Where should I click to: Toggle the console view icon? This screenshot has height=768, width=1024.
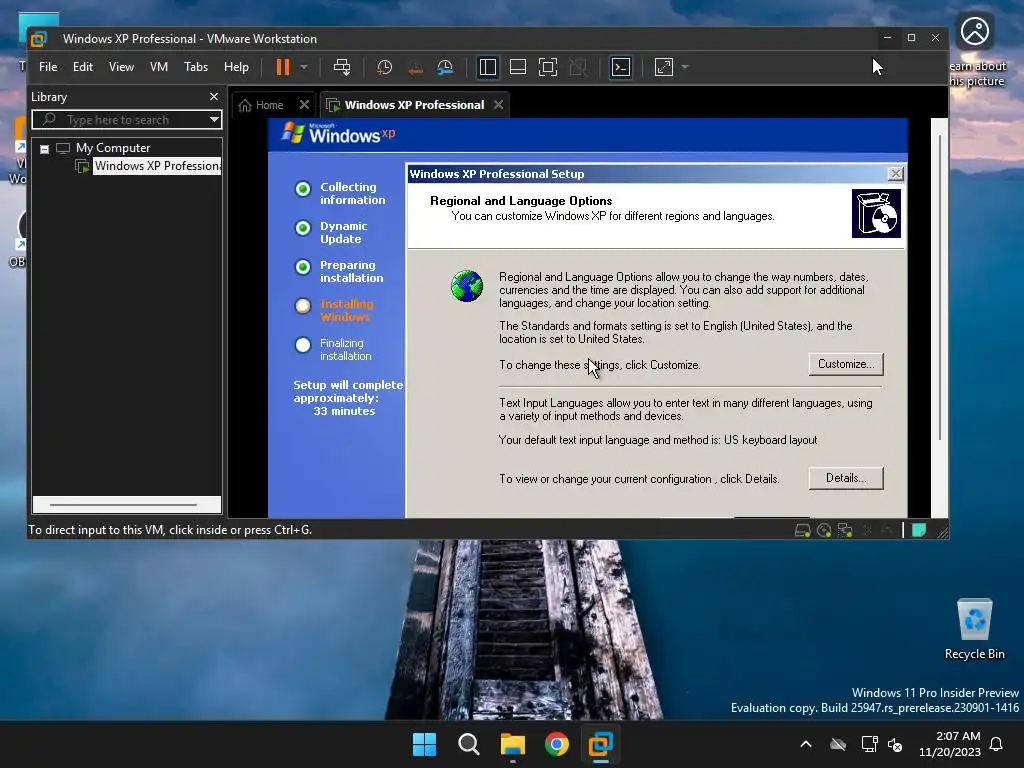click(620, 67)
